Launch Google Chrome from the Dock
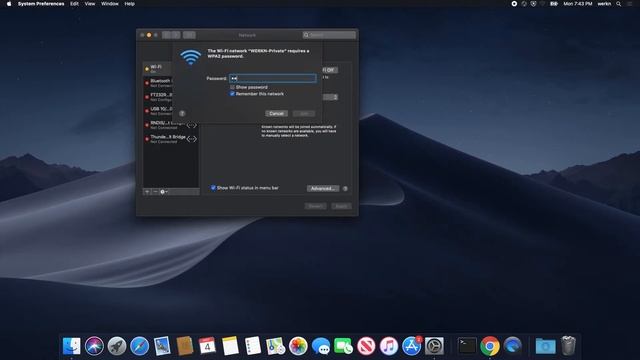Screen dimensions: 640x360 tap(490, 346)
